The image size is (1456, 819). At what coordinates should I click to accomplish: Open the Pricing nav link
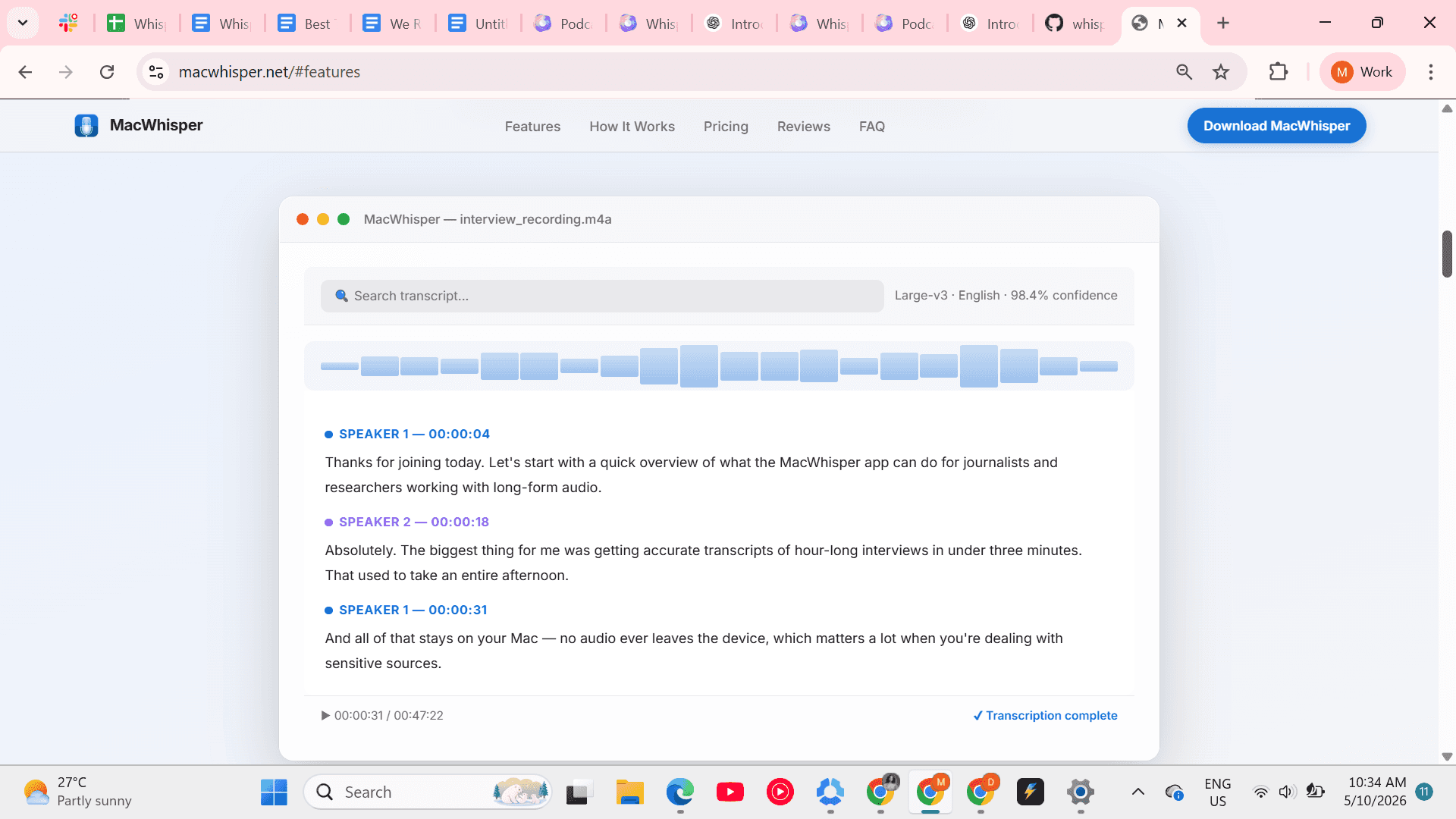click(726, 127)
